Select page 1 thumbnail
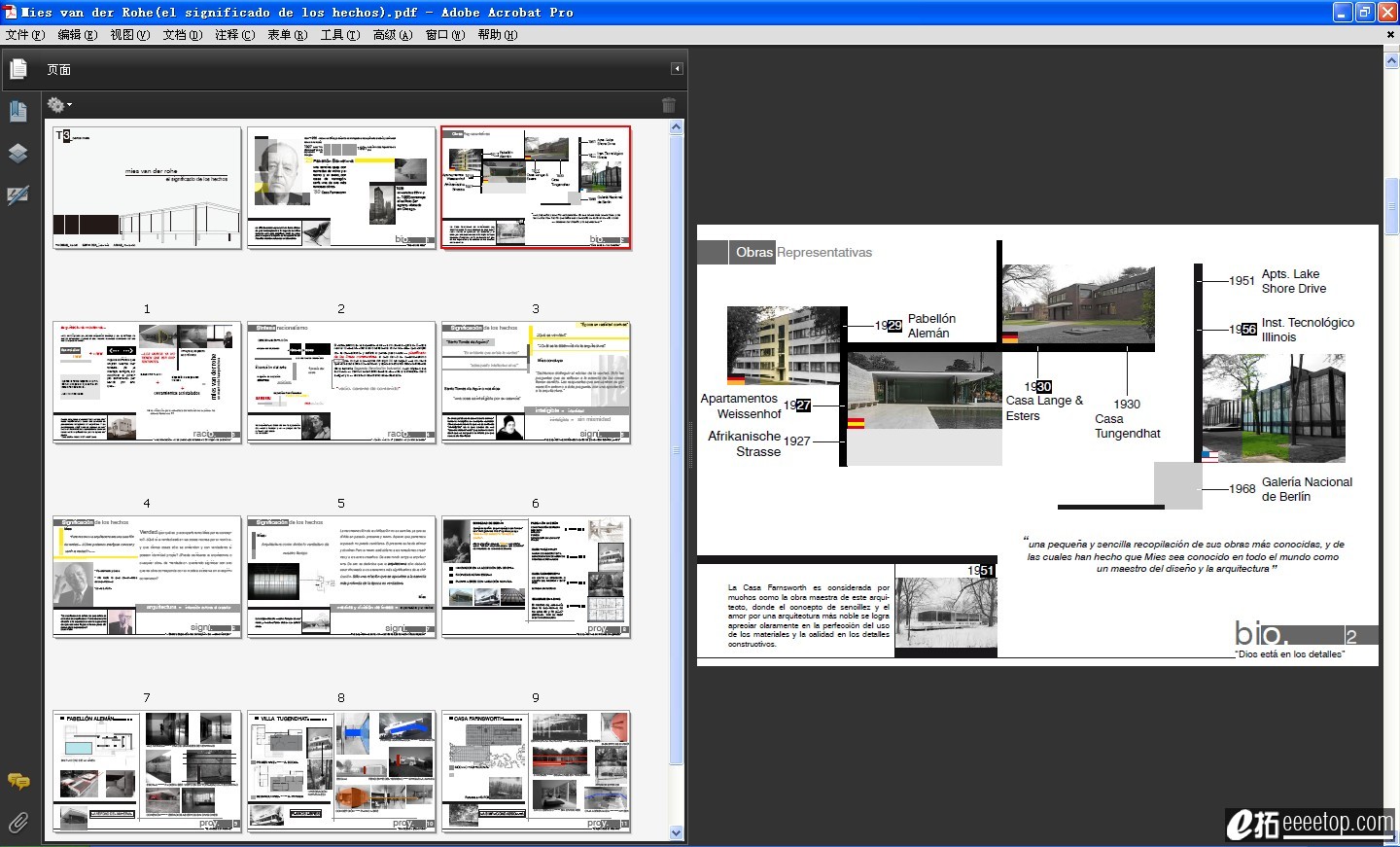This screenshot has height=847, width=1400. [147, 188]
